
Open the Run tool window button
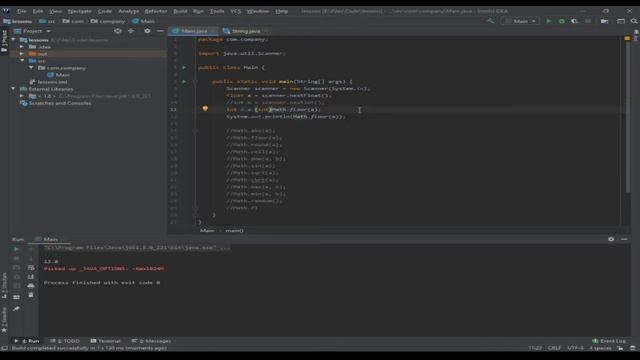[x=27, y=341]
